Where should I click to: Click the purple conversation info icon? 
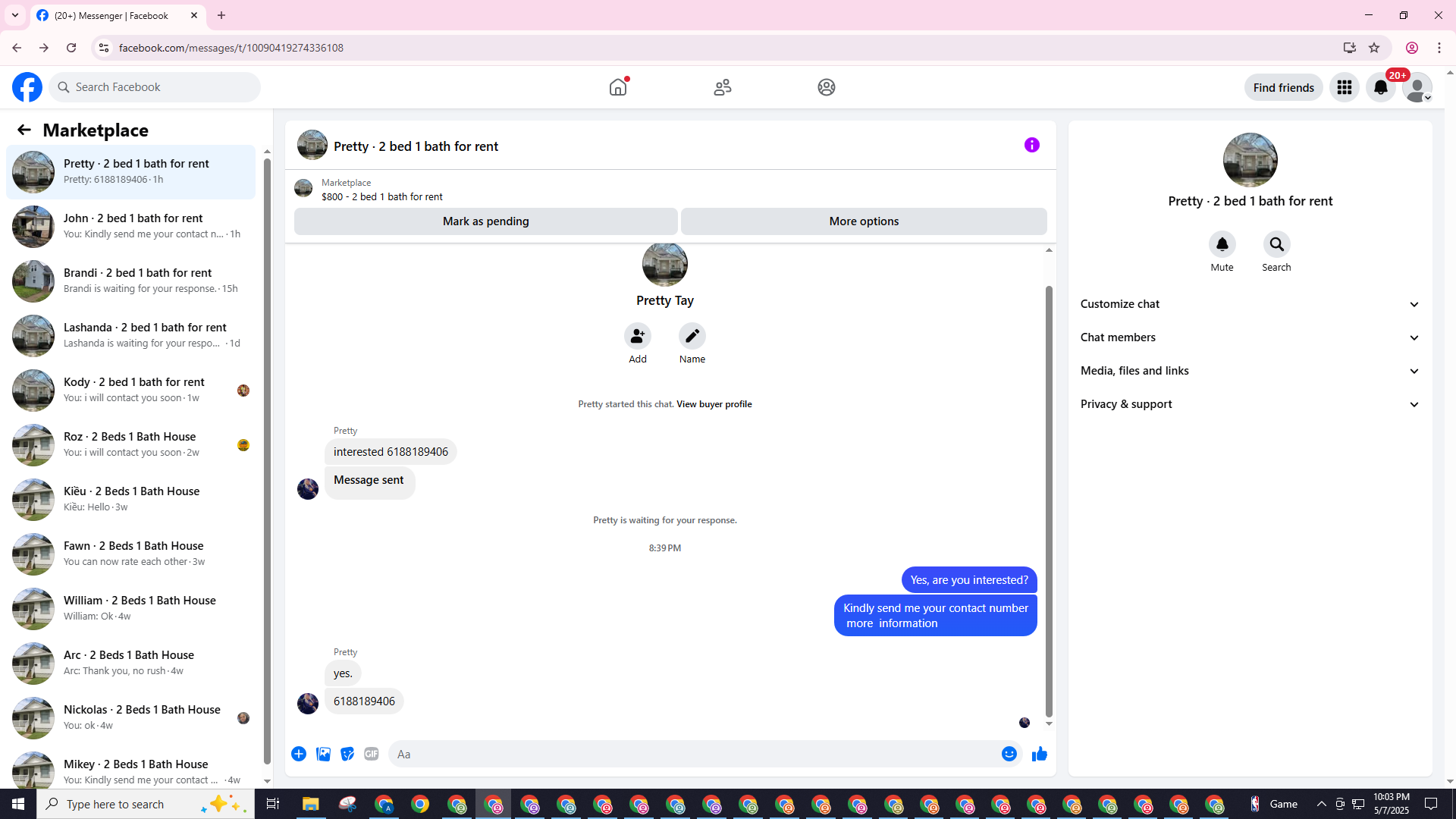[x=1031, y=145]
